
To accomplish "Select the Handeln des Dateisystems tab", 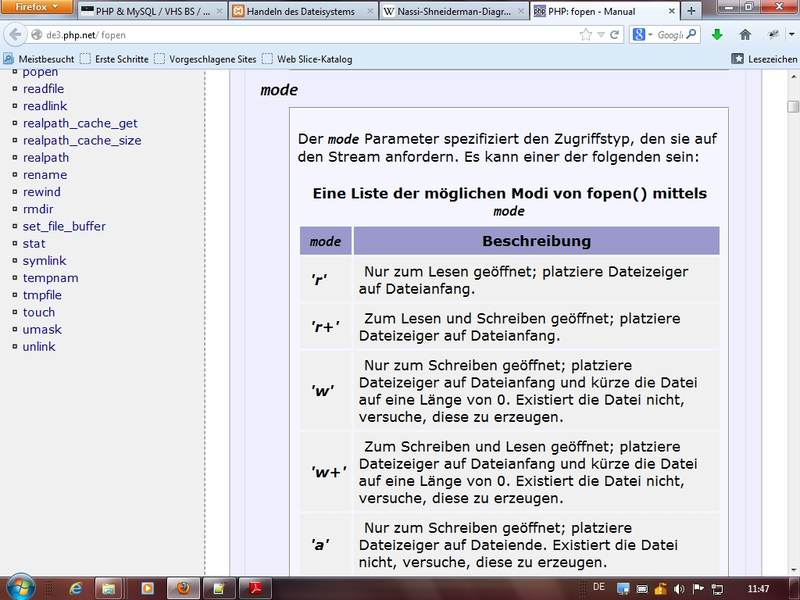I will [300, 12].
